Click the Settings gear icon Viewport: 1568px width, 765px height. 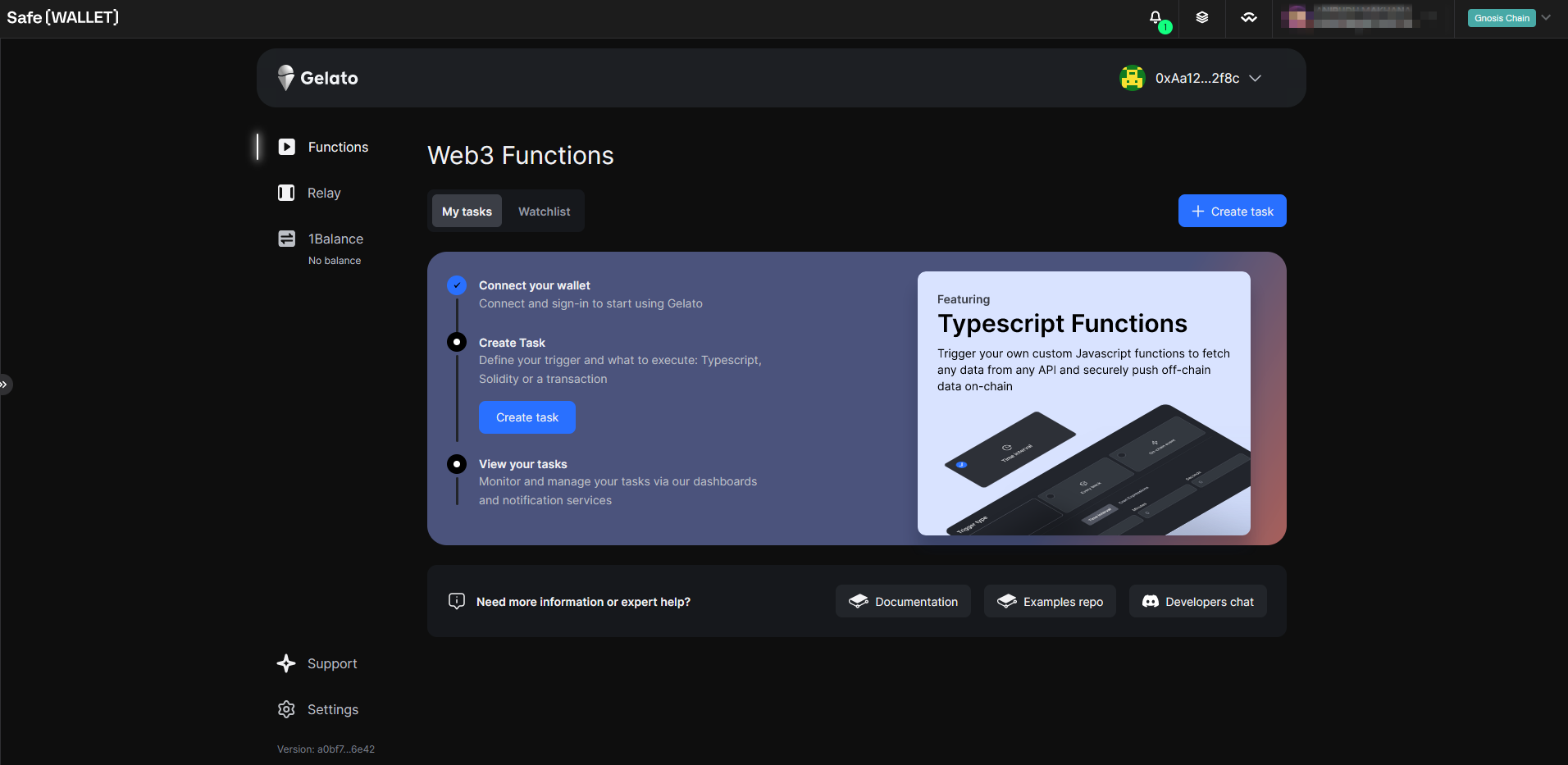click(286, 709)
